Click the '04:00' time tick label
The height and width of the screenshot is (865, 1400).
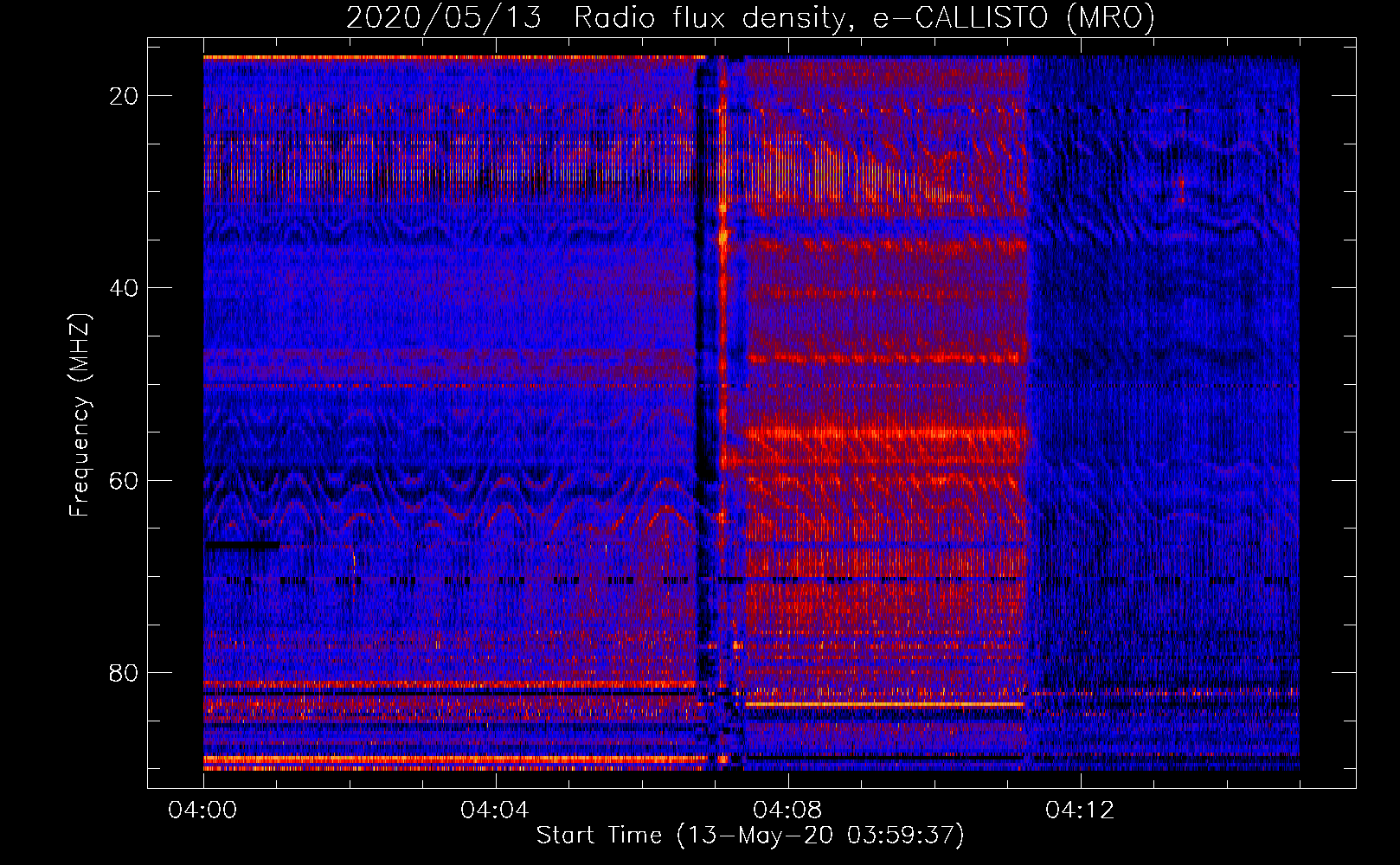pyautogui.click(x=202, y=811)
